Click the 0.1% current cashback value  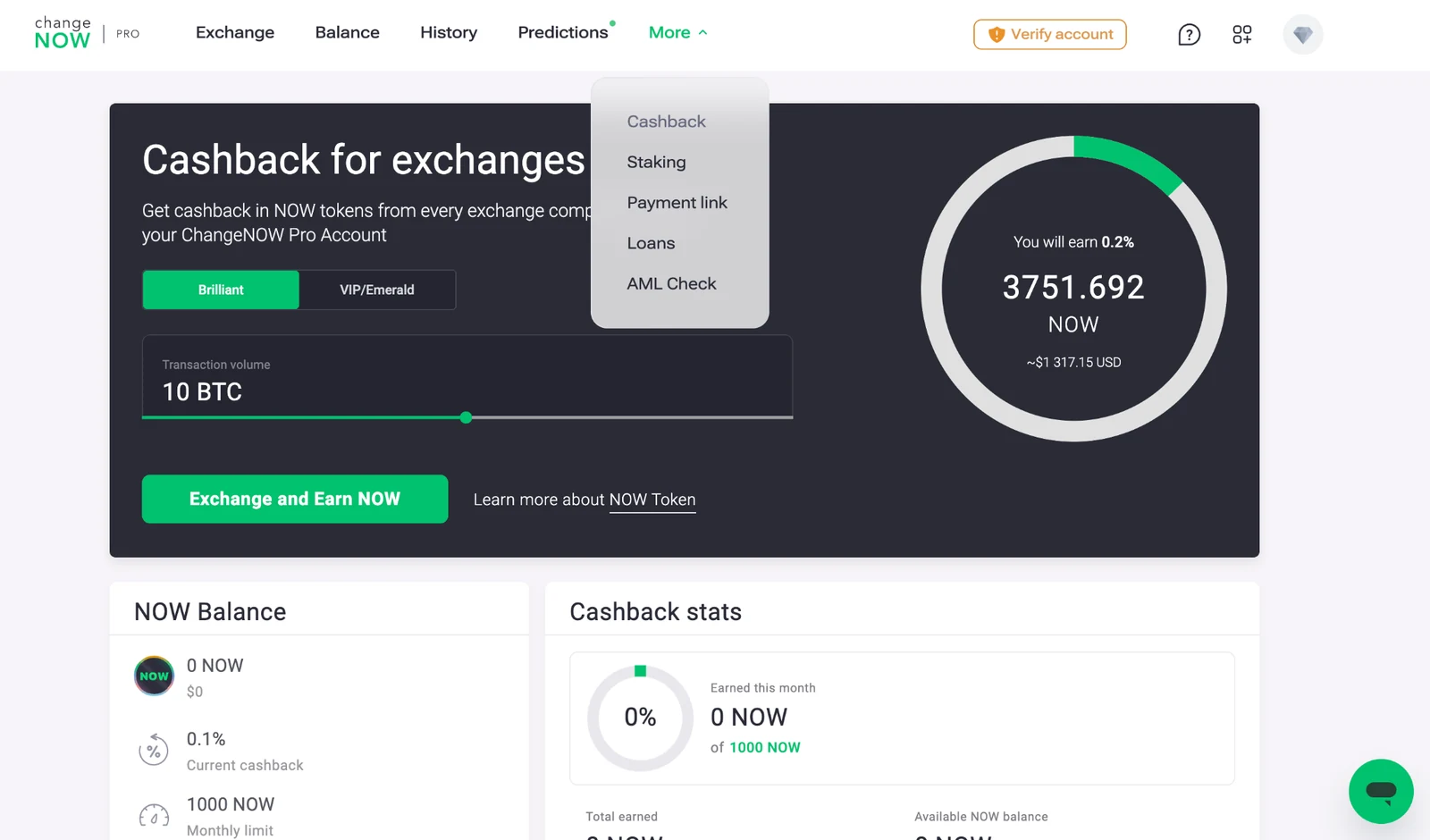tap(206, 739)
